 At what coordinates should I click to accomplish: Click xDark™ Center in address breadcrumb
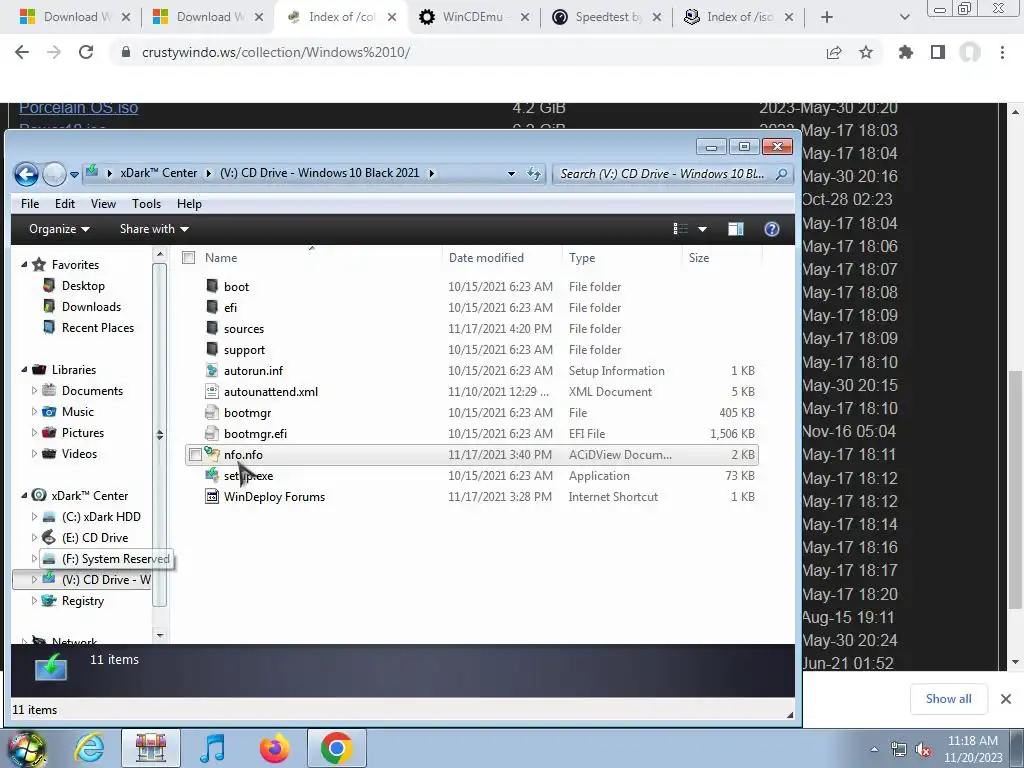click(x=159, y=173)
